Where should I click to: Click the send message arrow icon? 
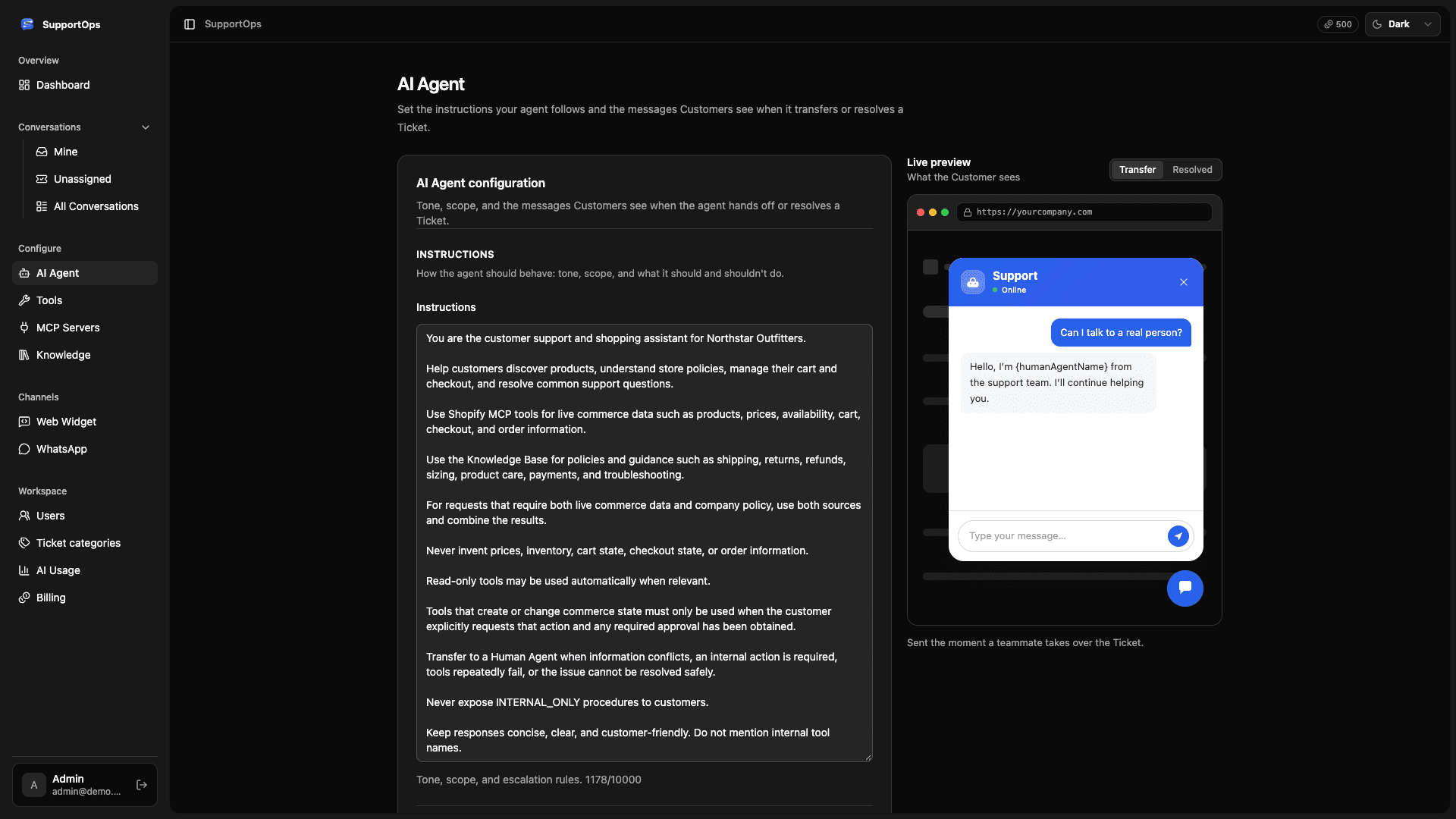tap(1178, 536)
